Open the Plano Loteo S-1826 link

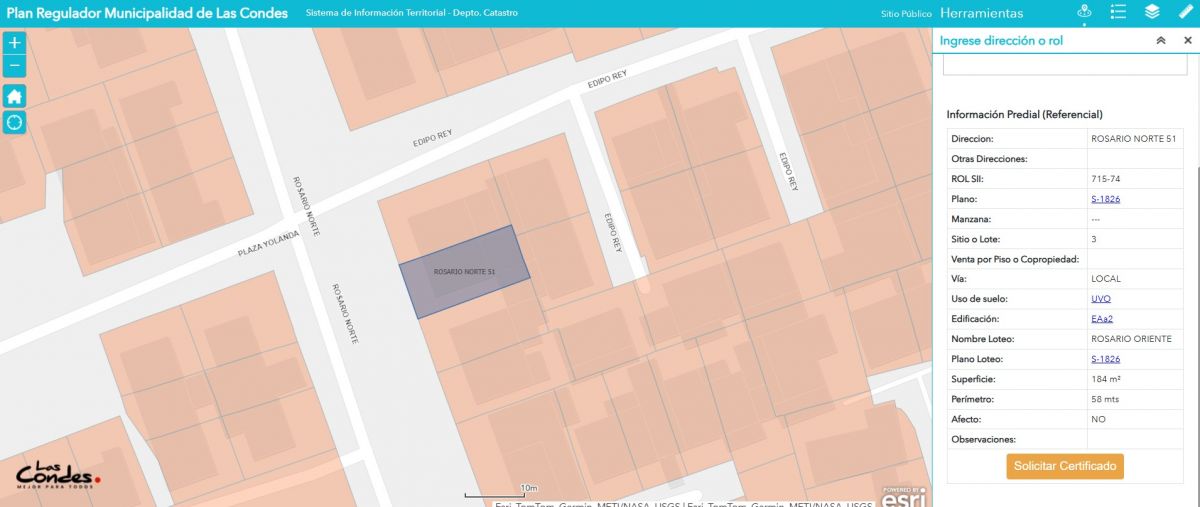[1105, 359]
